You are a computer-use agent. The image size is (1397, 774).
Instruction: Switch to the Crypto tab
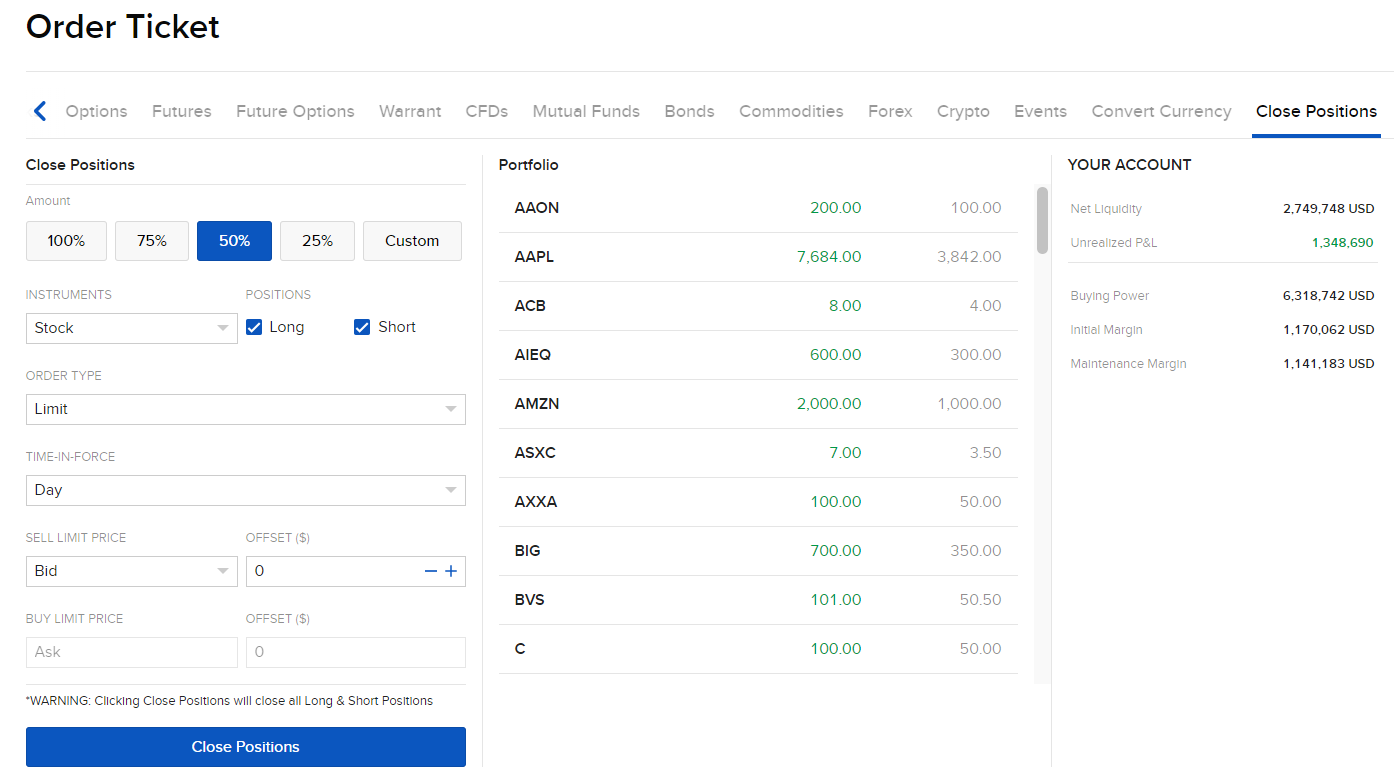962,111
